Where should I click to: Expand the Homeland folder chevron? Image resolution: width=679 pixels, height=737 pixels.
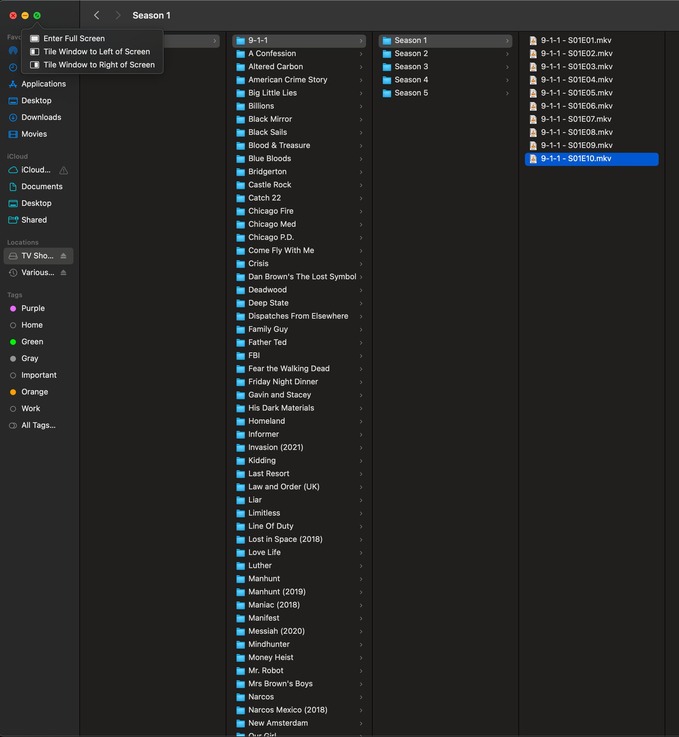point(361,422)
